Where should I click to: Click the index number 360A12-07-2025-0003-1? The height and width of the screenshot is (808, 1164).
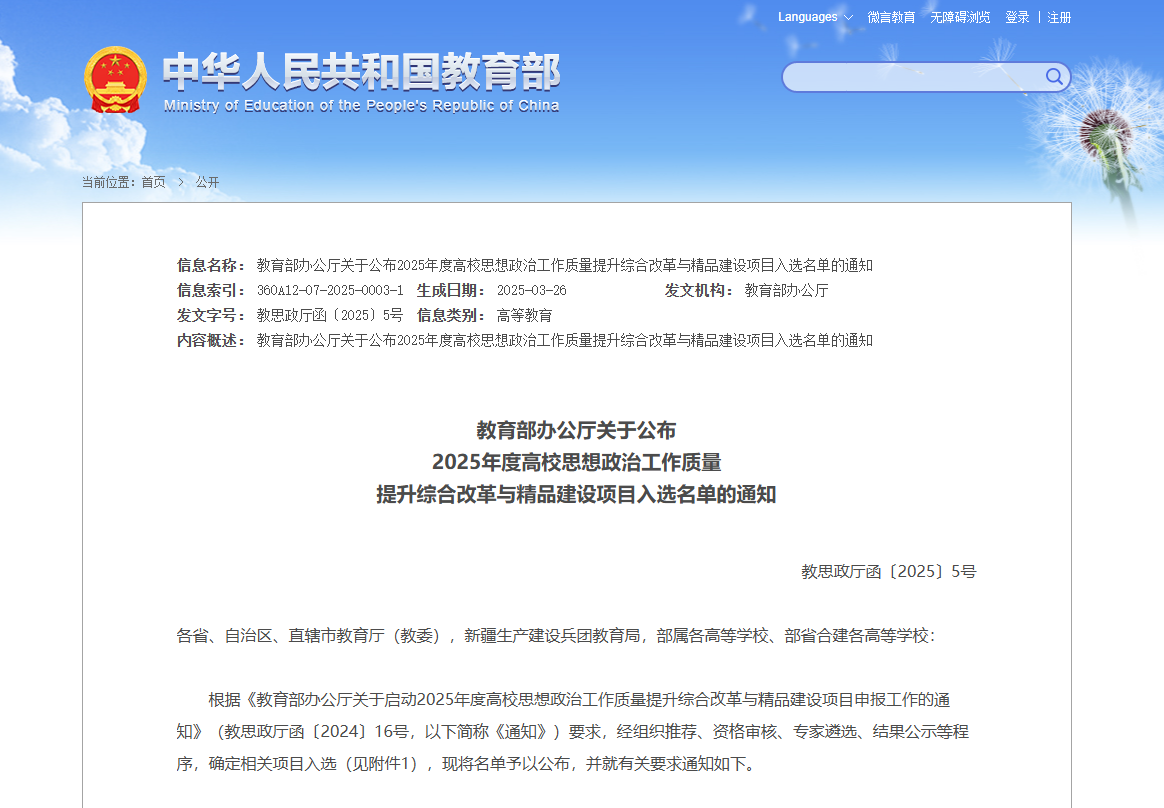[x=330, y=290]
